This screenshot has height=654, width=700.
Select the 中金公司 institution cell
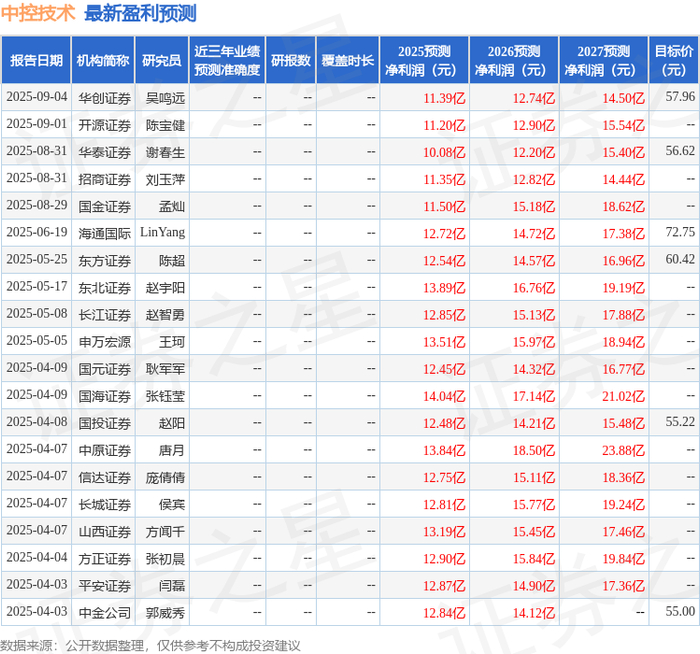(x=104, y=613)
